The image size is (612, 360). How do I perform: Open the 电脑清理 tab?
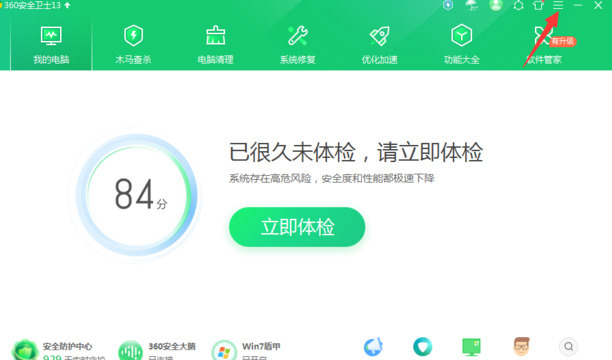(x=215, y=45)
